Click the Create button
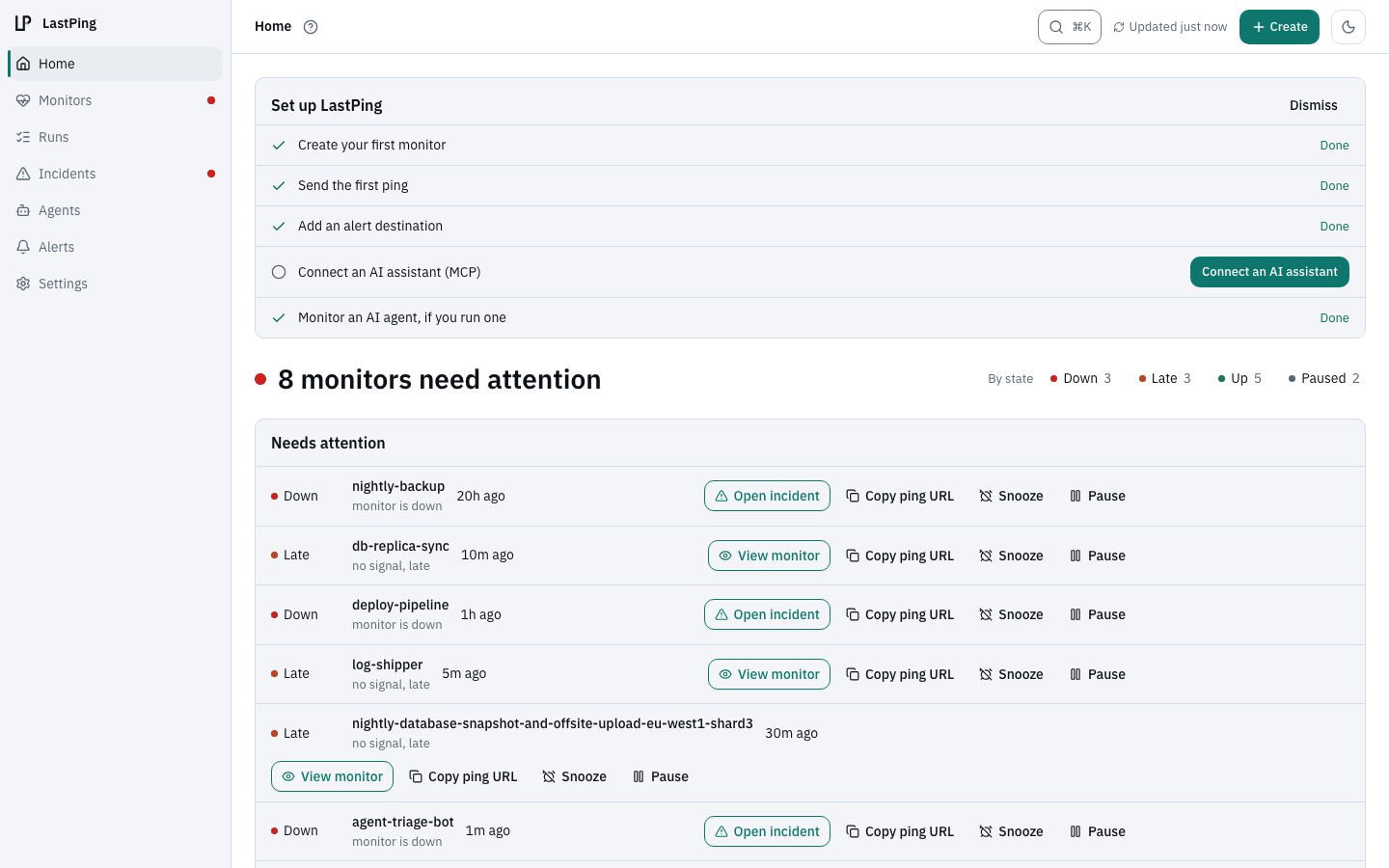 [x=1279, y=27]
